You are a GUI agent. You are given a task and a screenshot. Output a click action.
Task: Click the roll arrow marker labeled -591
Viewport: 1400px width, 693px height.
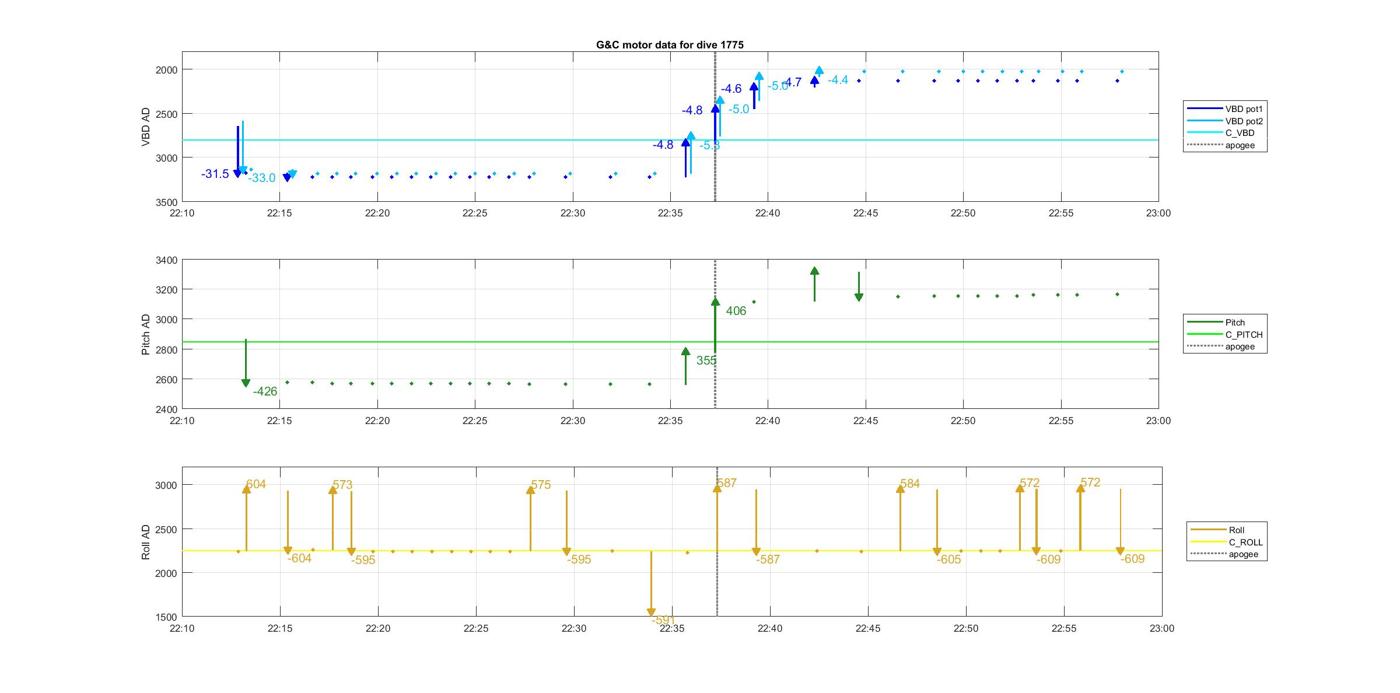point(651,584)
